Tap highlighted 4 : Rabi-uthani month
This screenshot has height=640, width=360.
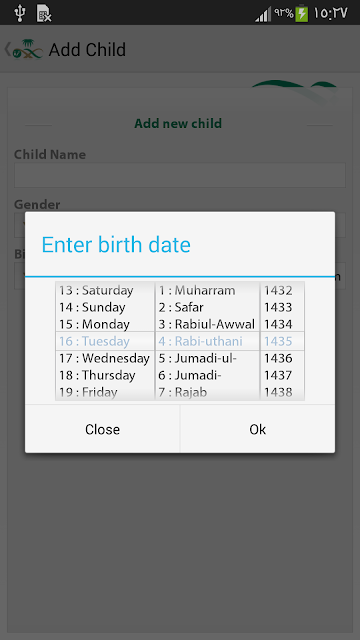tap(200, 341)
